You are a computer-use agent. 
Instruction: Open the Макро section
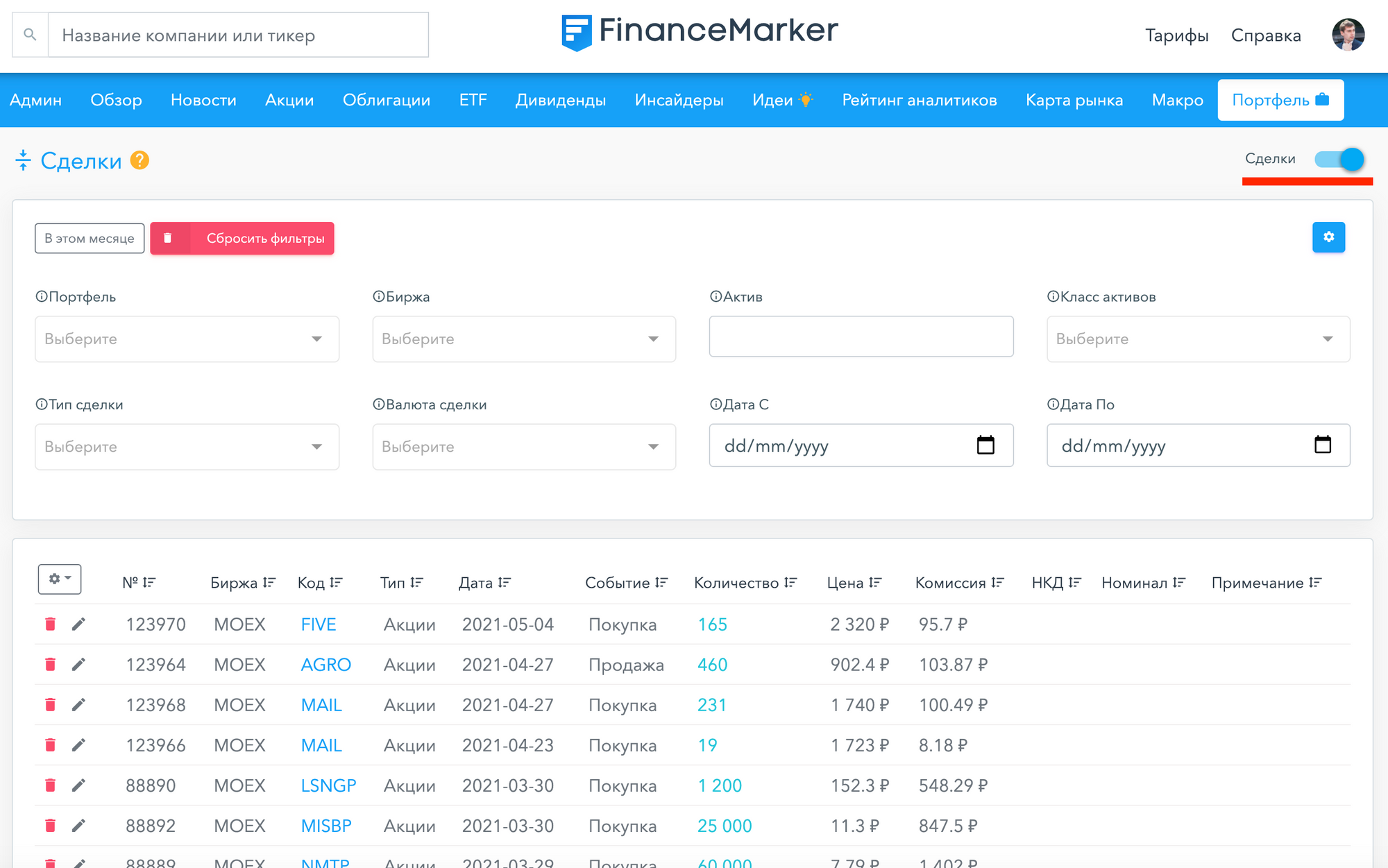coord(1177,100)
